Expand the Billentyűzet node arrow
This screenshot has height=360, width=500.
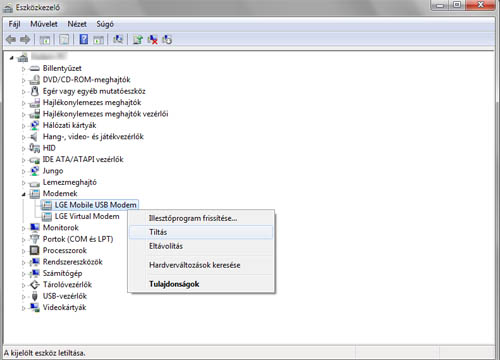[x=23, y=69]
